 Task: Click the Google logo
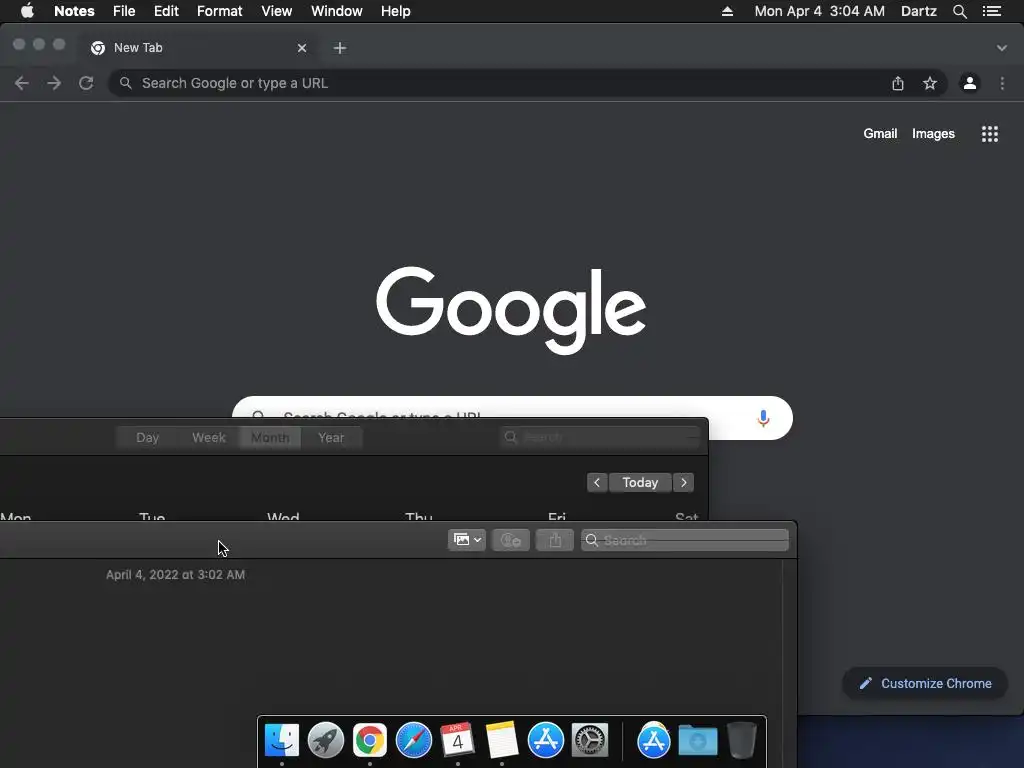[511, 310]
